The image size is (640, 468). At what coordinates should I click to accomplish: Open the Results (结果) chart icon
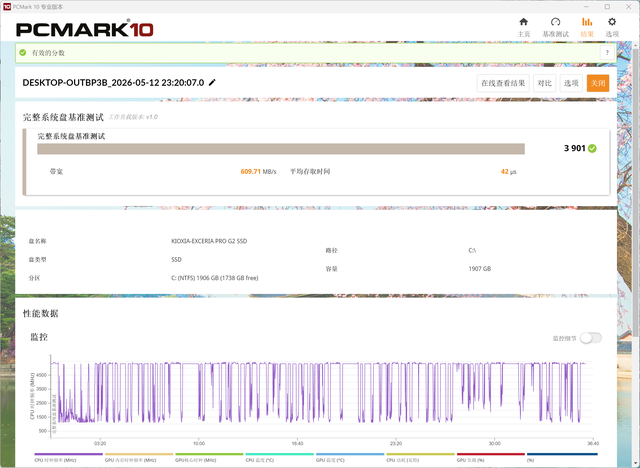pos(587,22)
